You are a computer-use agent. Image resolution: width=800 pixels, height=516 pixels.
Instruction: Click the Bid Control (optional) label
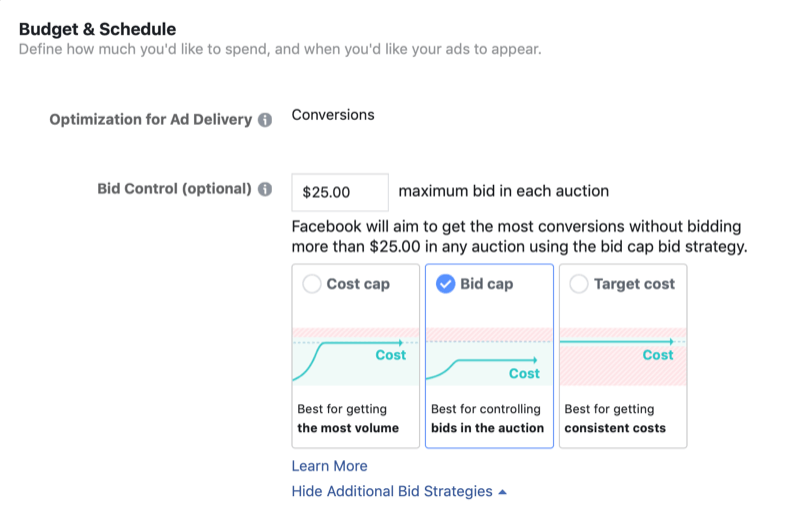[x=174, y=189]
